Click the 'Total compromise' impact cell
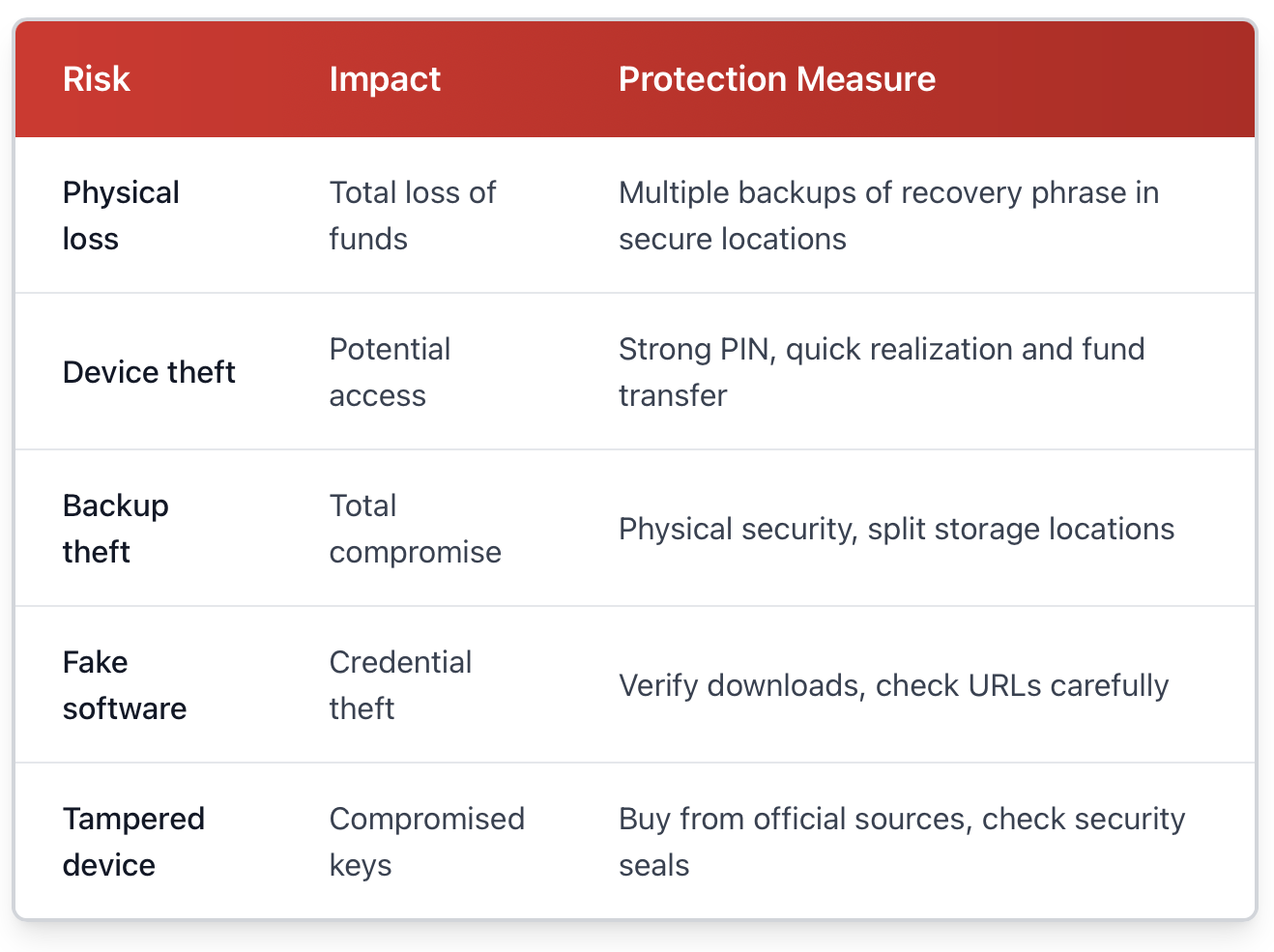1274x952 pixels. [415, 528]
